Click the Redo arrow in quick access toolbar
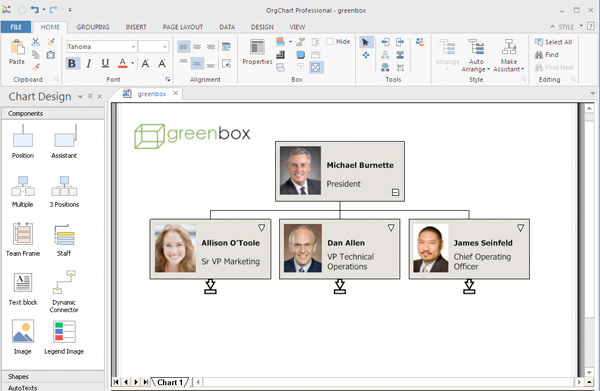 click(53, 10)
